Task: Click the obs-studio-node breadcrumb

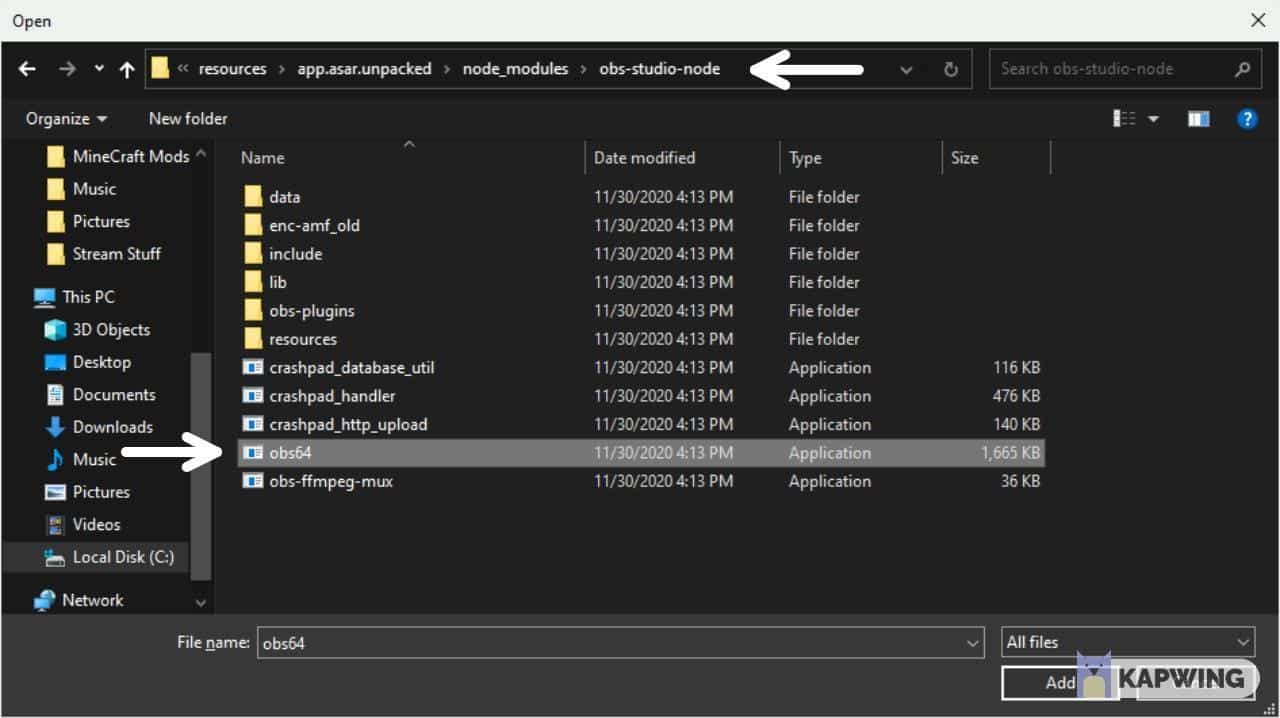Action: 659,69
